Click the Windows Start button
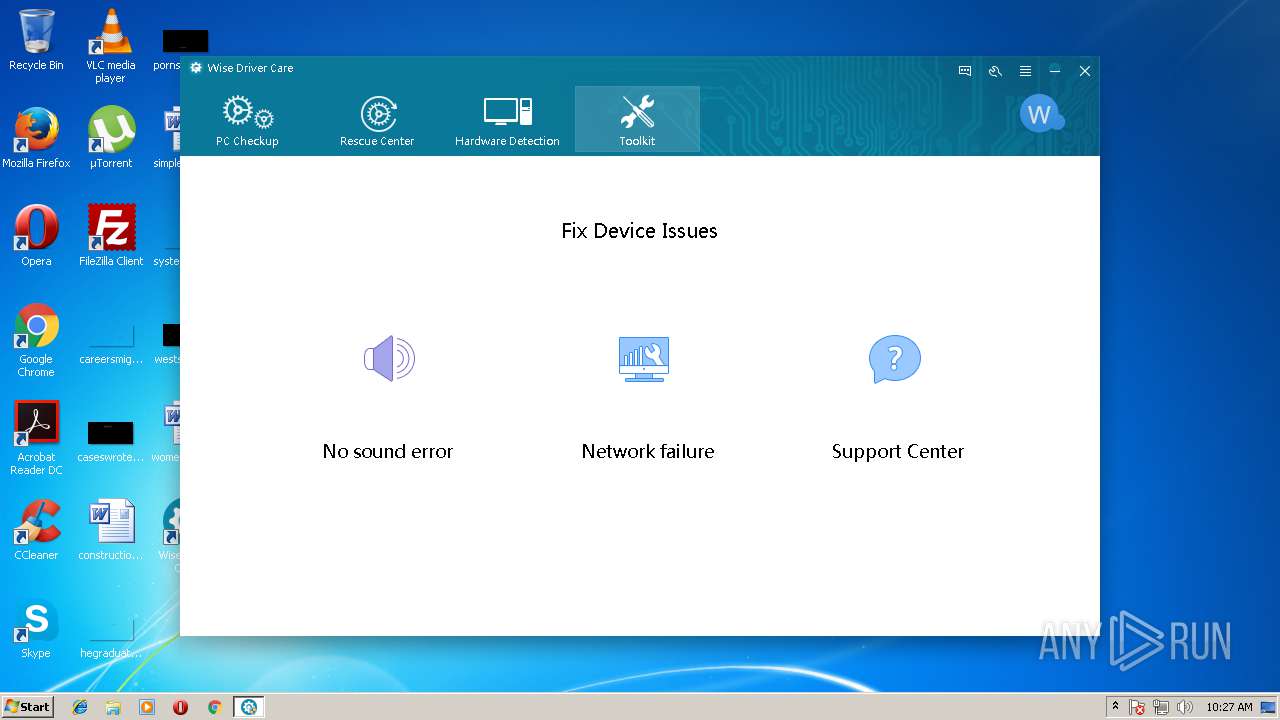This screenshot has height=720, width=1280. [x=27, y=706]
